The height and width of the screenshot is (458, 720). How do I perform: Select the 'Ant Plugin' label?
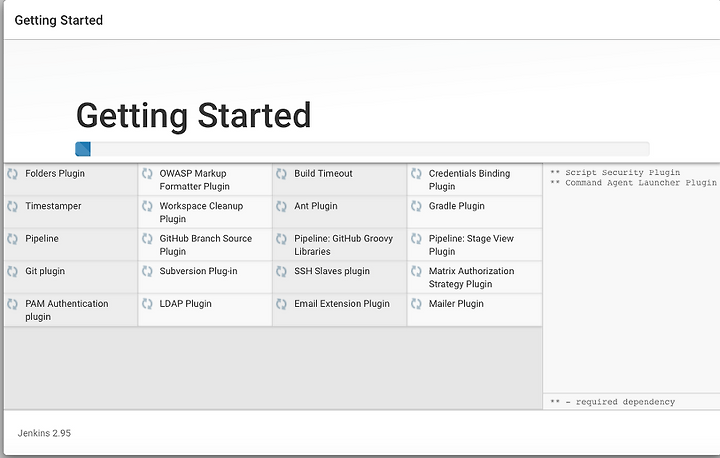316,206
